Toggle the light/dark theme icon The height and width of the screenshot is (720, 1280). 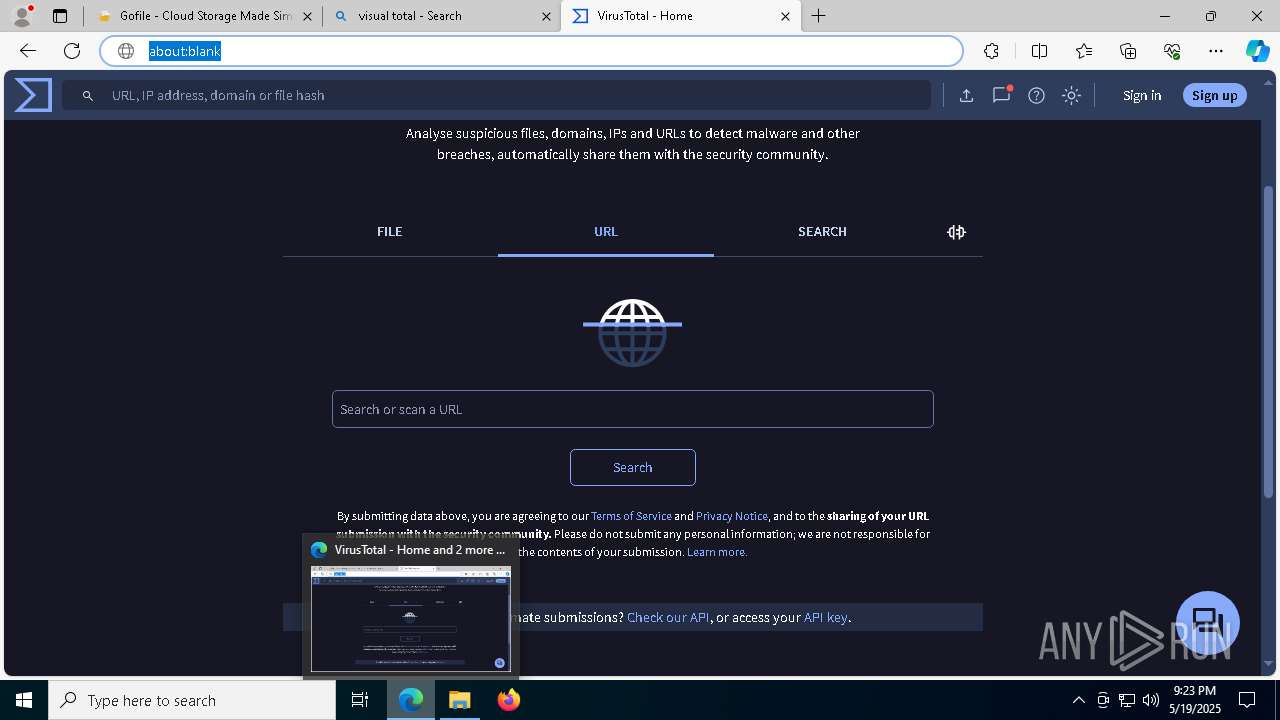(1071, 95)
